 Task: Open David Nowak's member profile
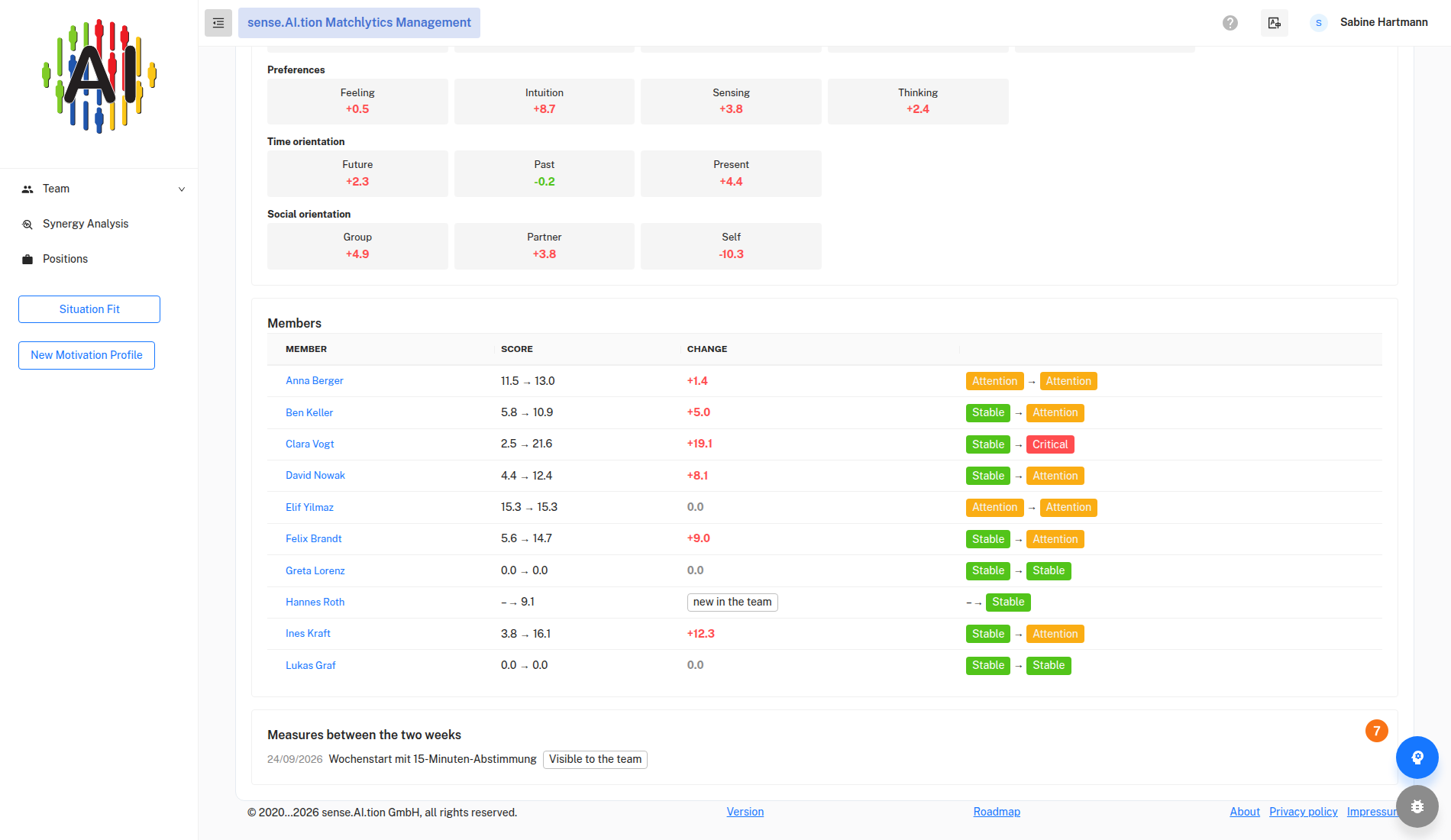point(315,475)
